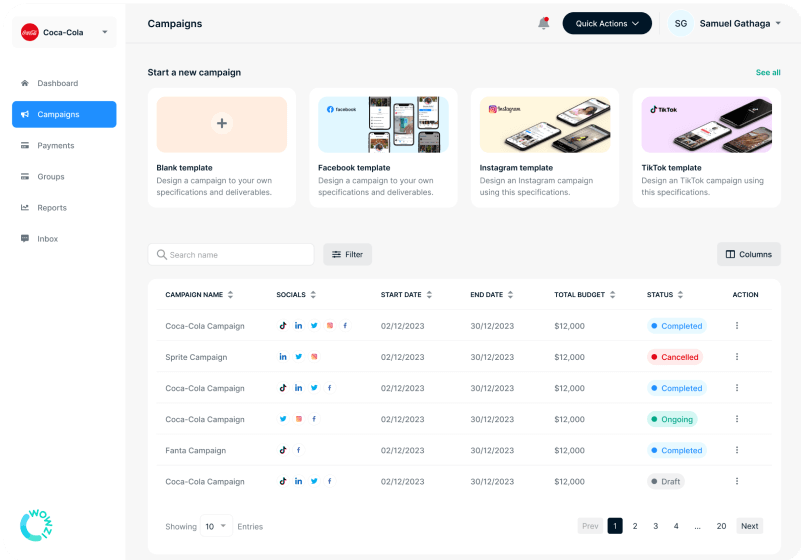Jump to page 20
This screenshot has width=801, height=560.
point(721,526)
